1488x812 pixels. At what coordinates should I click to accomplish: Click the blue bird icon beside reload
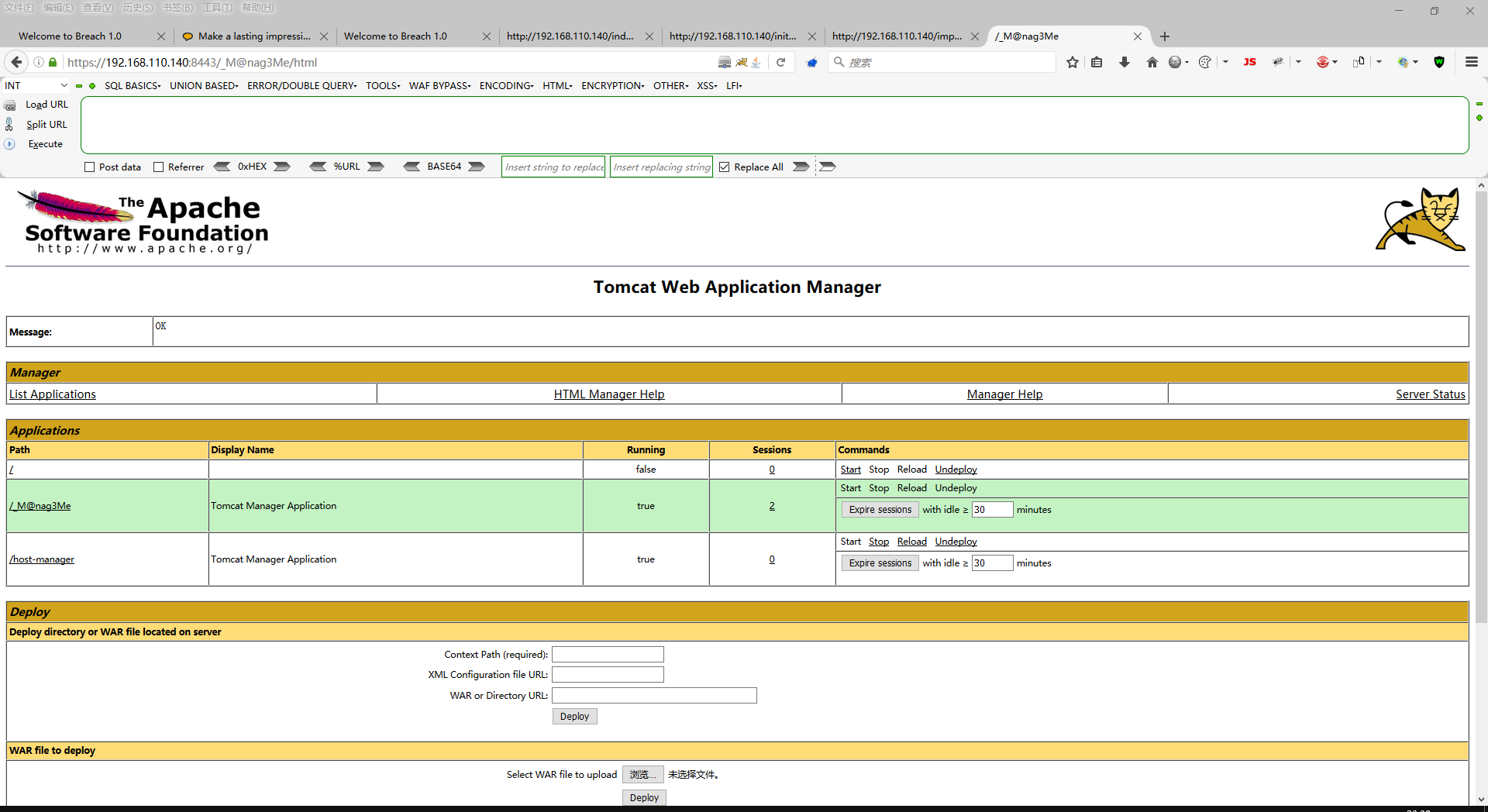811,62
